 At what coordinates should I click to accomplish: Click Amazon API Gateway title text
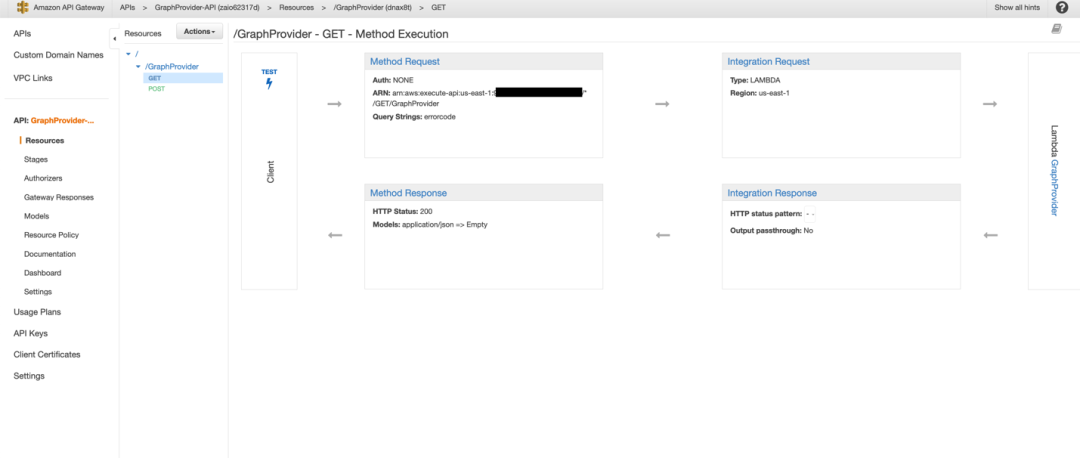[68, 8]
